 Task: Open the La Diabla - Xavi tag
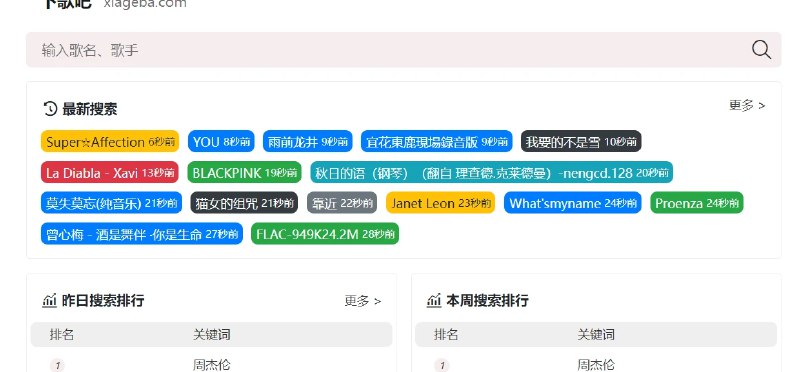pyautogui.click(x=110, y=172)
